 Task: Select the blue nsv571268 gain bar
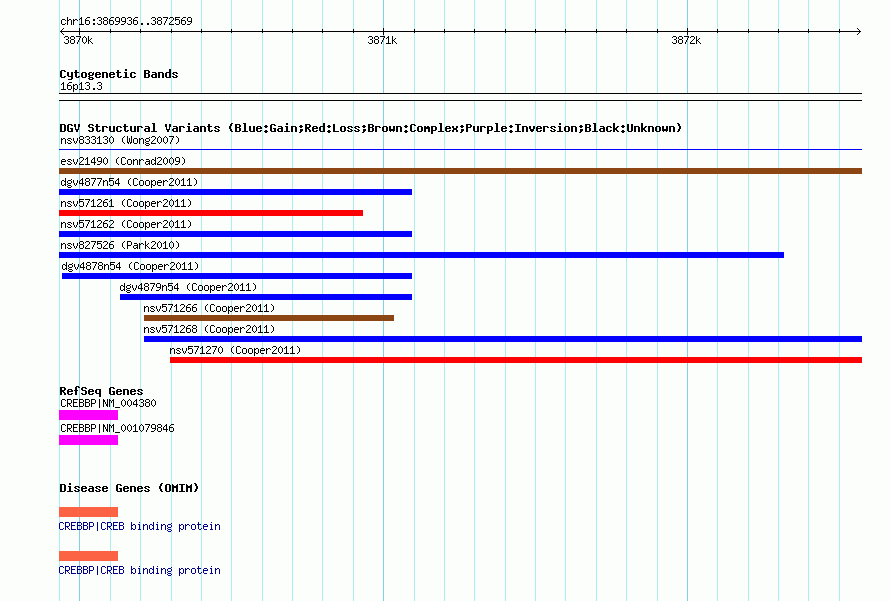coord(503,339)
